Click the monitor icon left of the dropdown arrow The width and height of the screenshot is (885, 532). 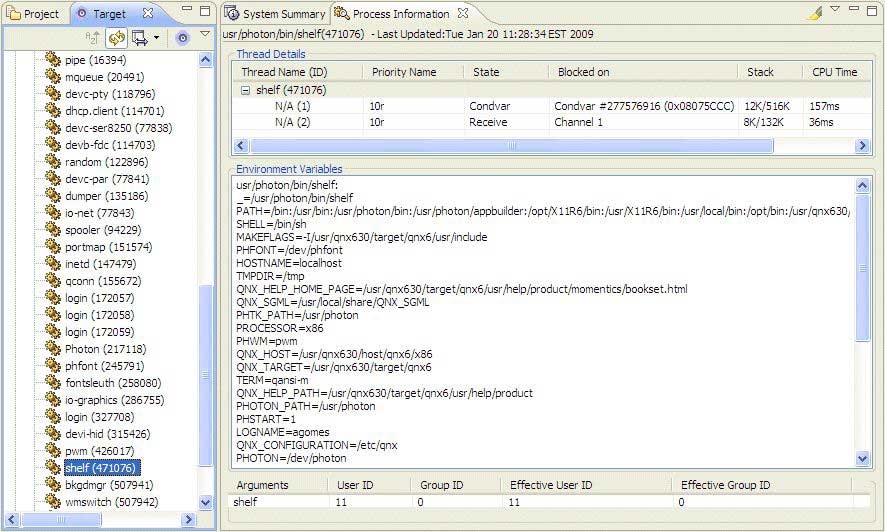(139, 38)
